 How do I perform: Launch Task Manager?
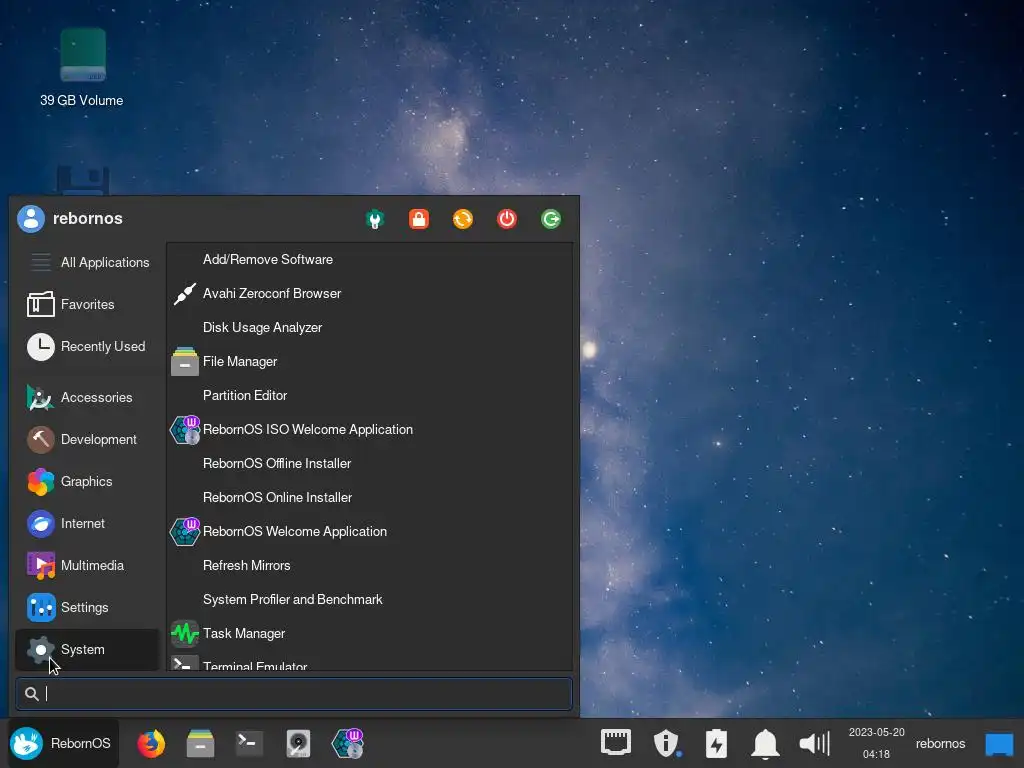click(x=370, y=633)
